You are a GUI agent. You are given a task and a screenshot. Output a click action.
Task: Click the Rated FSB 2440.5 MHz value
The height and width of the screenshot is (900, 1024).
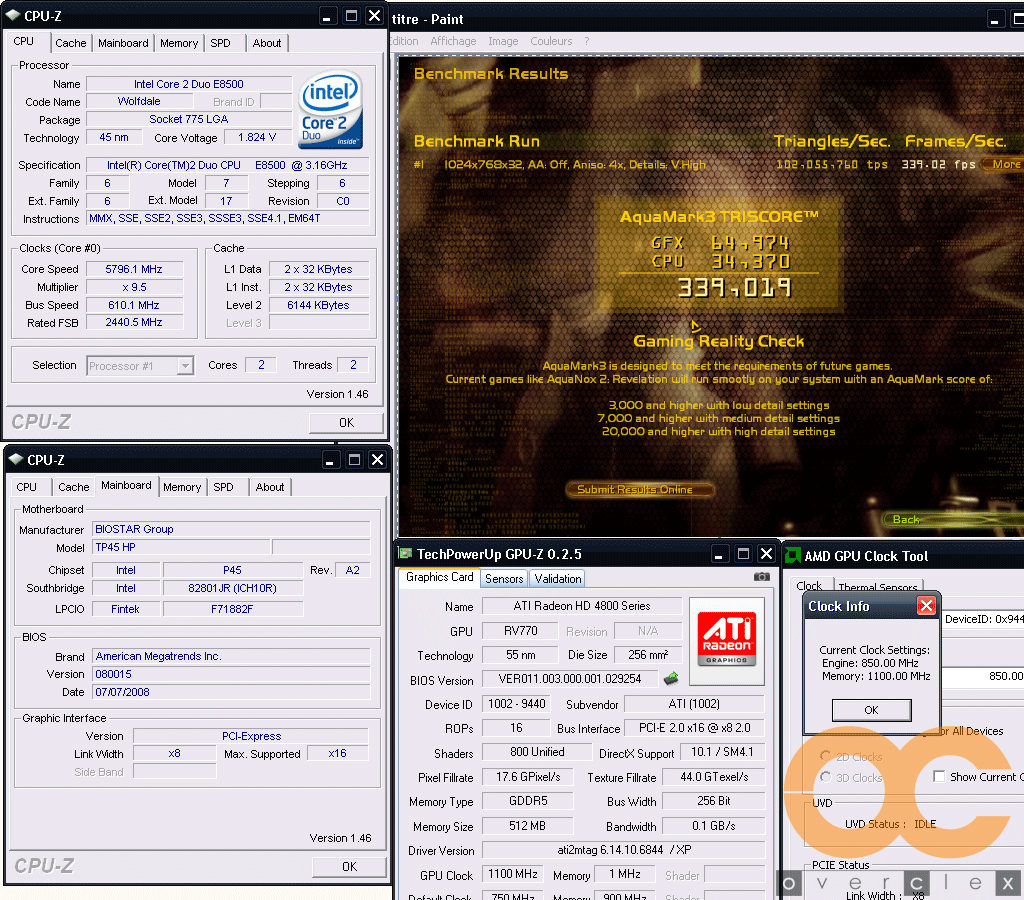[x=135, y=323]
